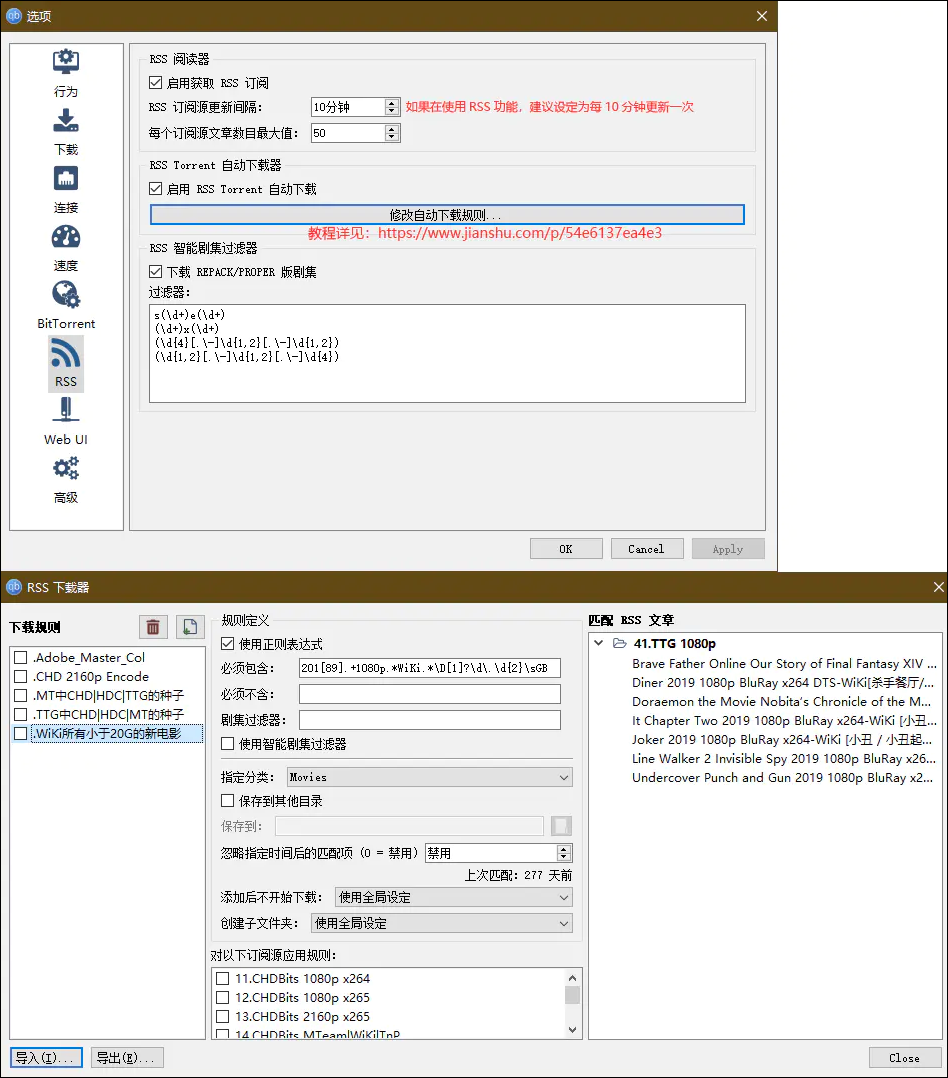Viewport: 948px width, 1078px height.
Task: Enable the .CHD 2160p Encode rule checkbox
Action: [21, 677]
